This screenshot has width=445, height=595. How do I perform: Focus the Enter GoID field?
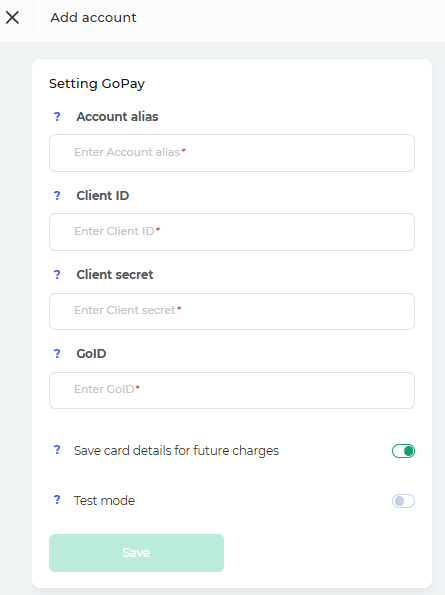(x=232, y=390)
